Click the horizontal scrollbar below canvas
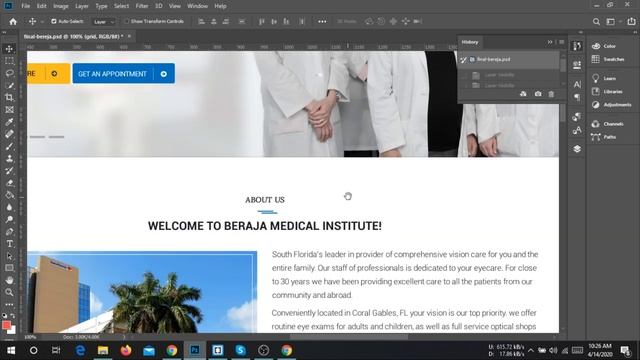The height and width of the screenshot is (360, 640). point(348,337)
